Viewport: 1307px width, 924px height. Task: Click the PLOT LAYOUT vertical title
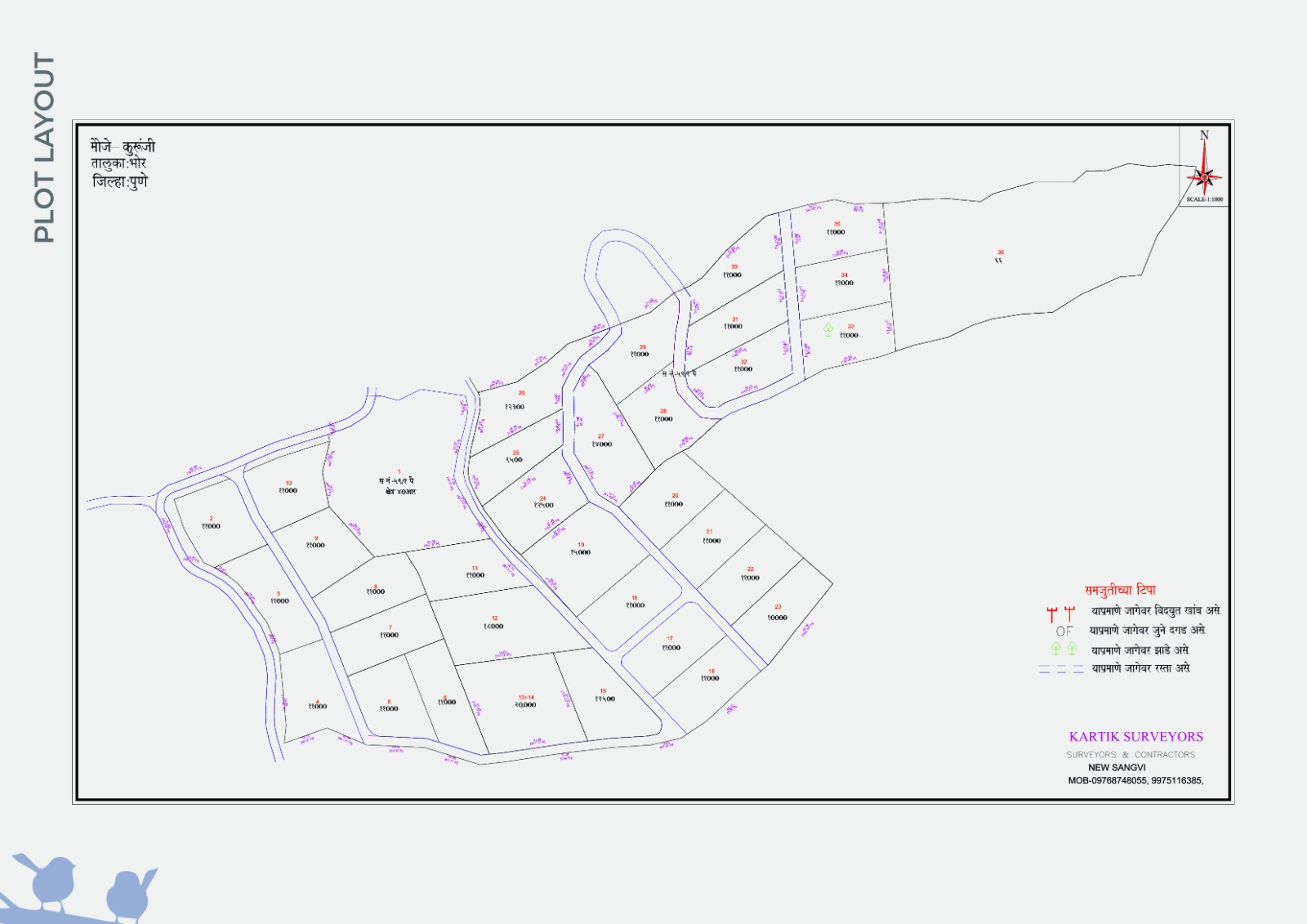pos(44,148)
